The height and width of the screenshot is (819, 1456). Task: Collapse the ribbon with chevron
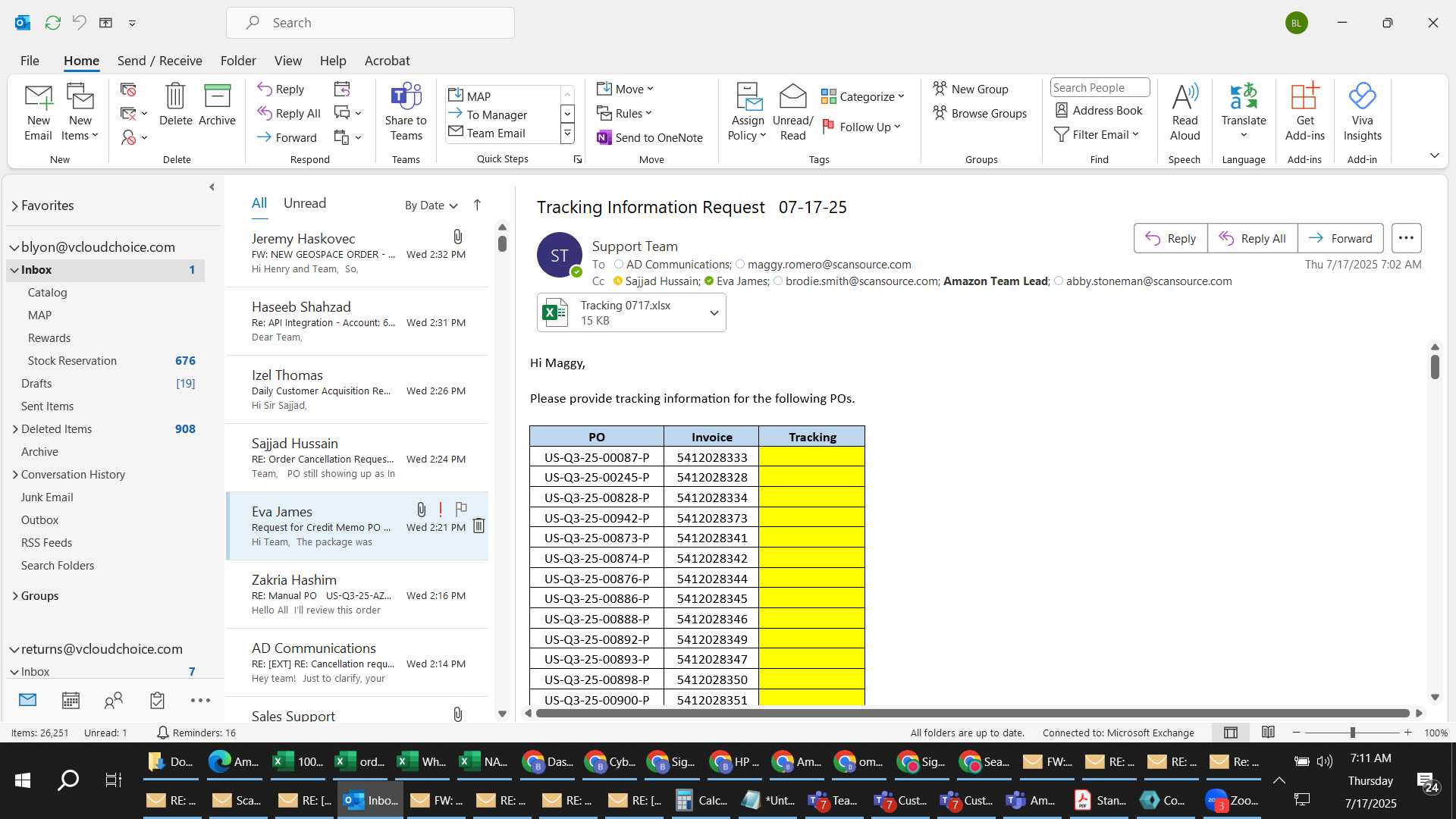(x=1434, y=155)
